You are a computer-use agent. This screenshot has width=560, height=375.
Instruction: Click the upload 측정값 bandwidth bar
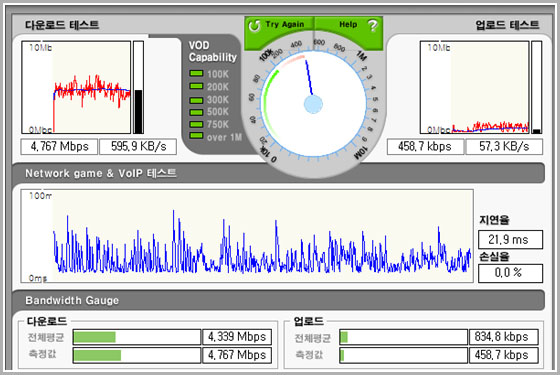404,355
